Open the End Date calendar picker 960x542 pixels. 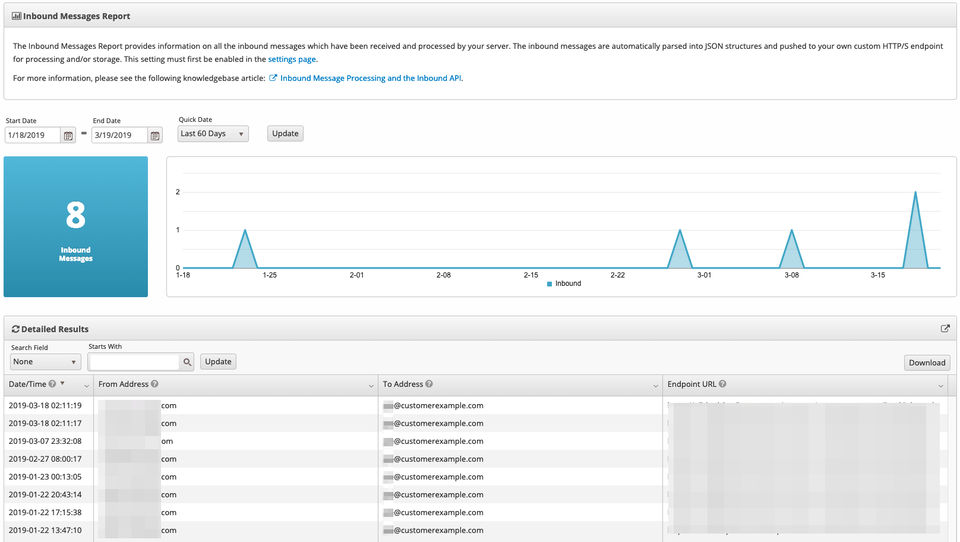coord(156,135)
